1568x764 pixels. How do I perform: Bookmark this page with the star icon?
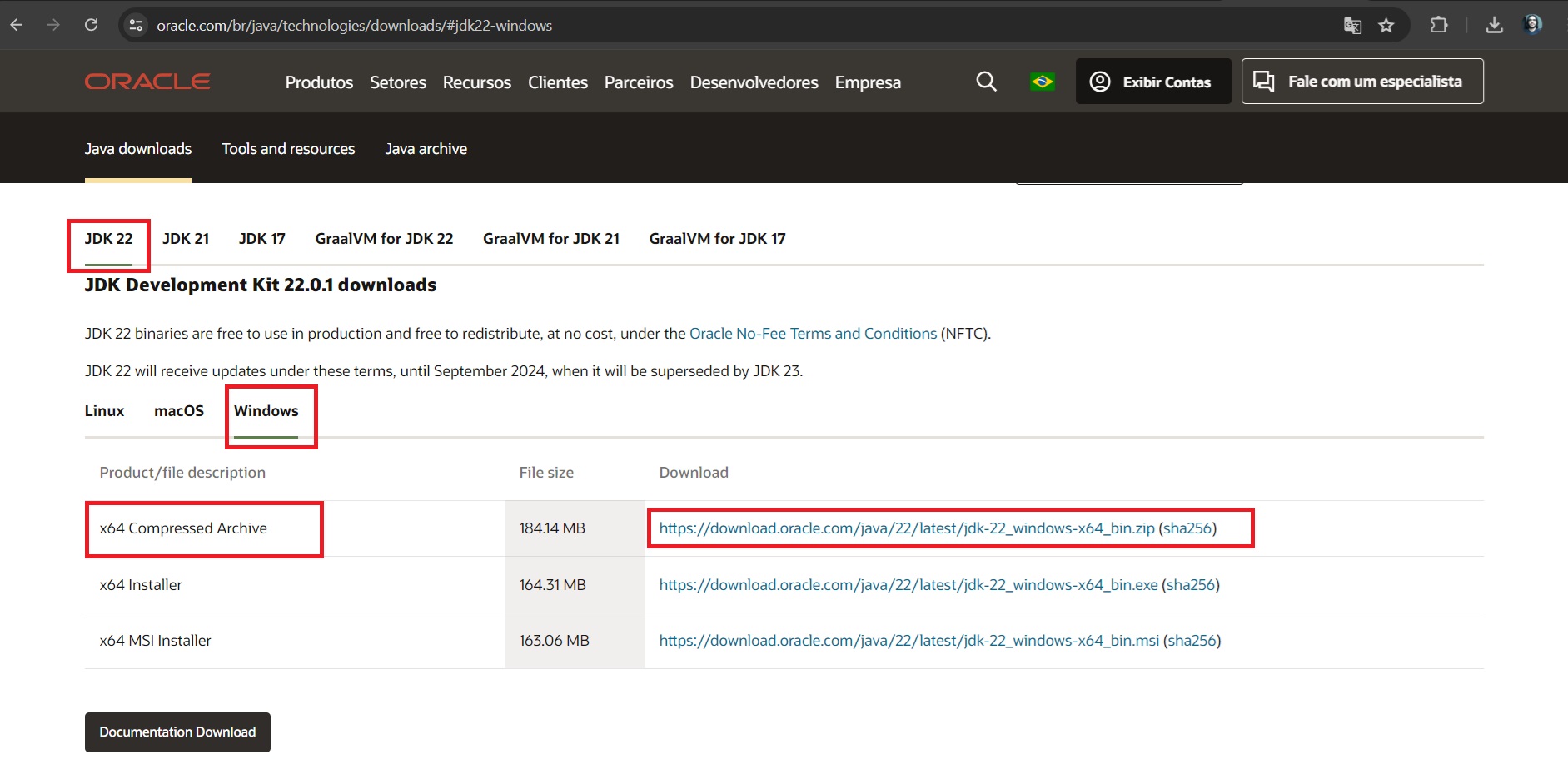pyautogui.click(x=1387, y=26)
